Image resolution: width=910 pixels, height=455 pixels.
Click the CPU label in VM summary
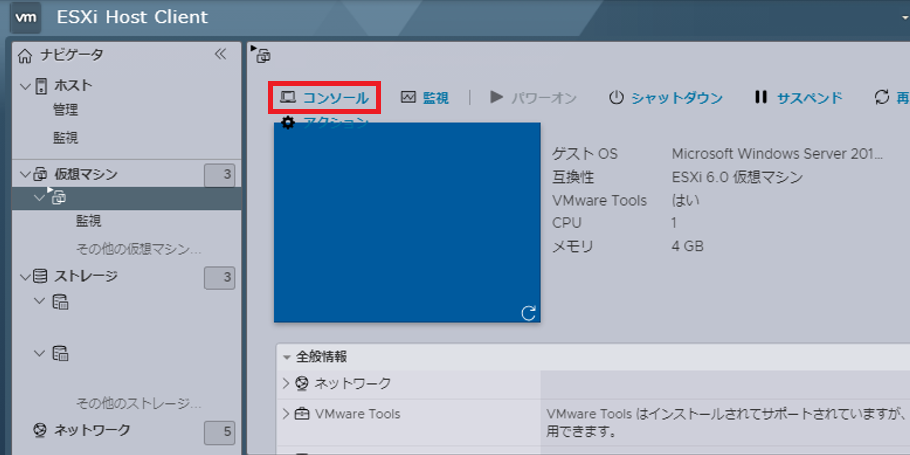pyautogui.click(x=567, y=223)
